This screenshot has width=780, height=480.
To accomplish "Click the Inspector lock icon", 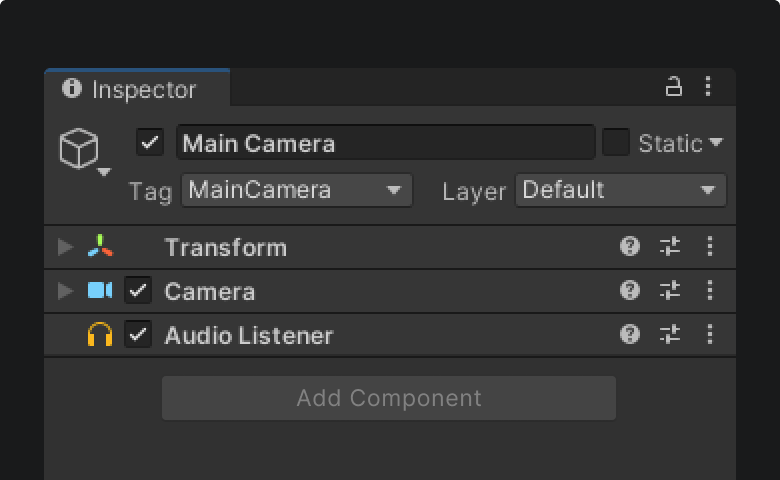I will click(674, 87).
